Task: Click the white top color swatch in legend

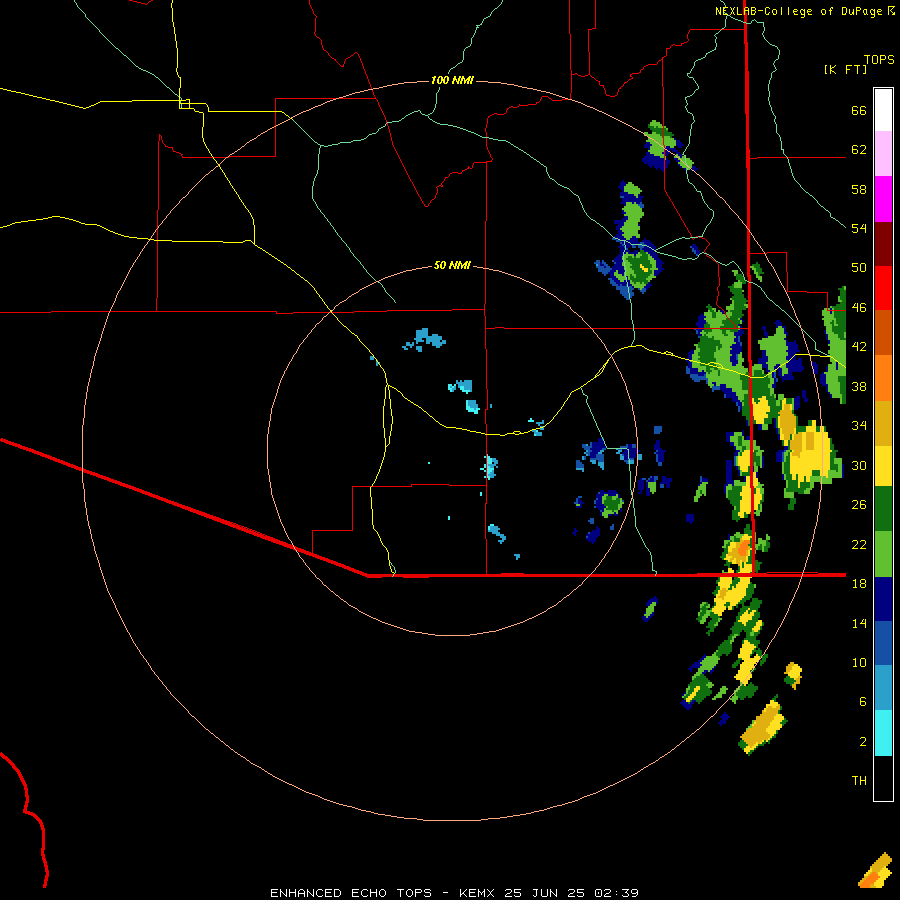Action: click(883, 110)
